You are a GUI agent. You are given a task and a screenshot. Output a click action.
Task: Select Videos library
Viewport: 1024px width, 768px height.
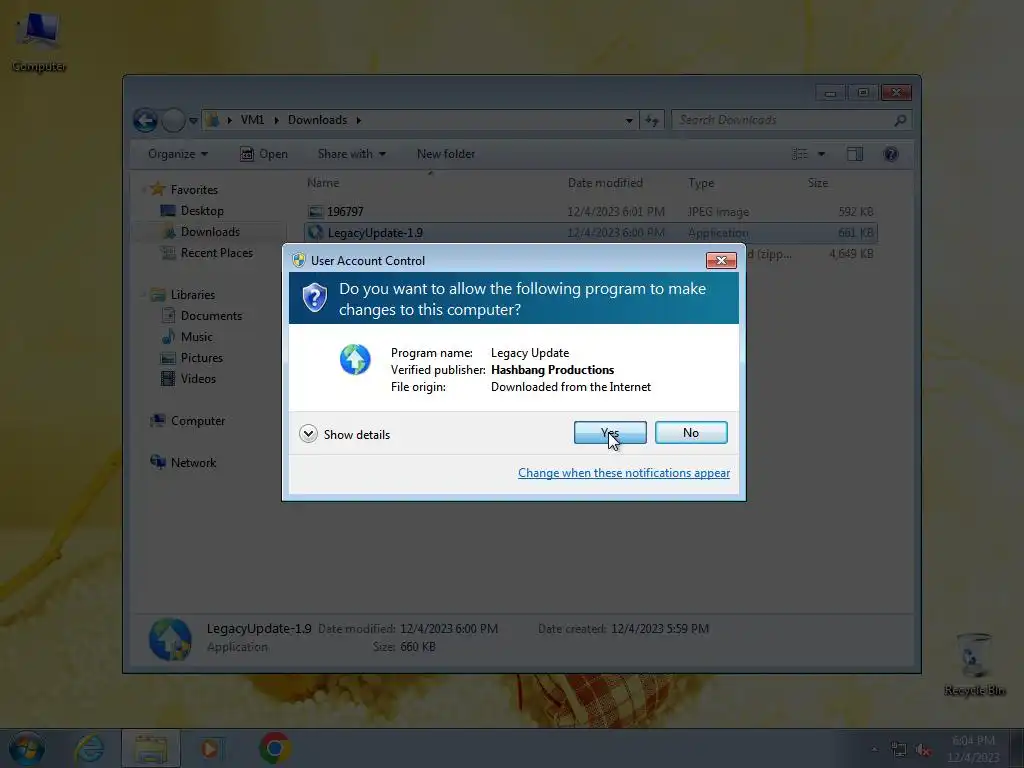[x=198, y=379]
